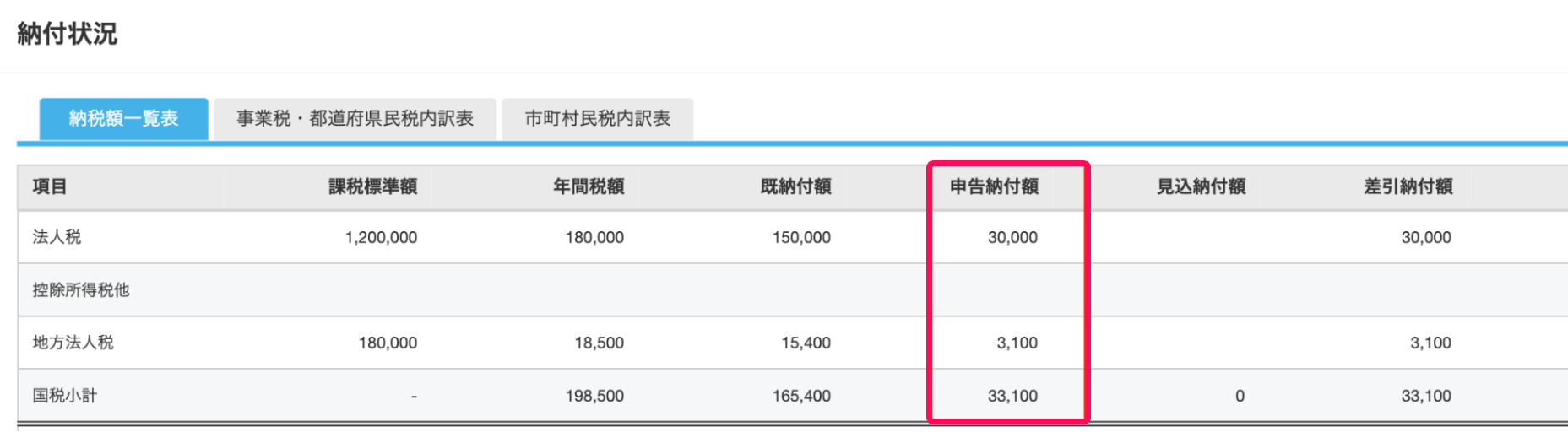Switch to 納税額一覧表 tab
The height and width of the screenshot is (432, 1568).
pyautogui.click(x=123, y=119)
